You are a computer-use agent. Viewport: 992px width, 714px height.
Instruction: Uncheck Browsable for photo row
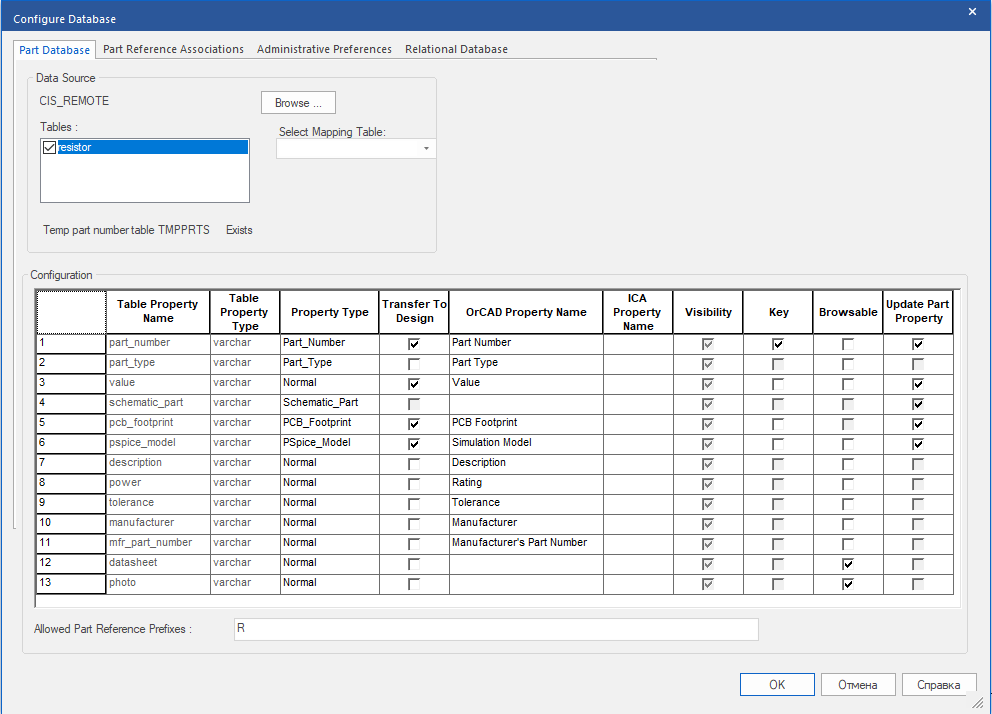click(x=848, y=583)
